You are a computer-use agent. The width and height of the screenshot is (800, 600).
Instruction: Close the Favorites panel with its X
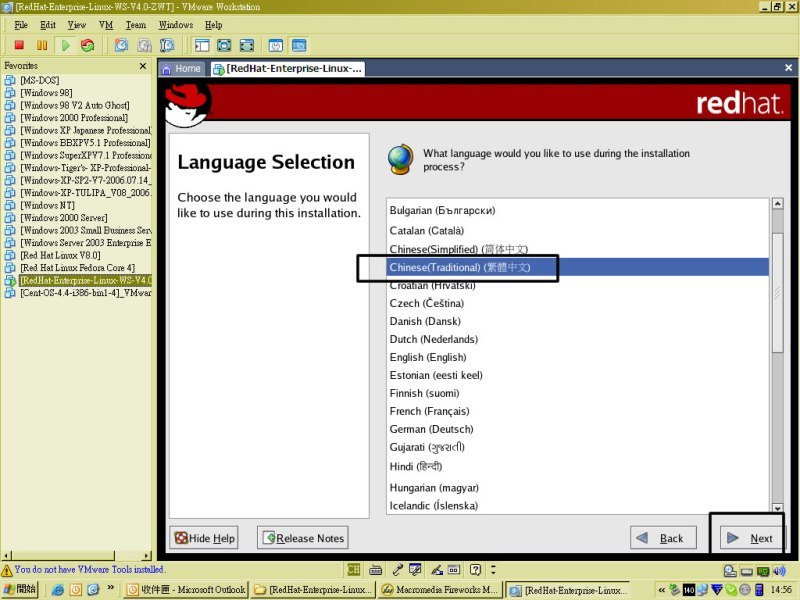point(143,66)
